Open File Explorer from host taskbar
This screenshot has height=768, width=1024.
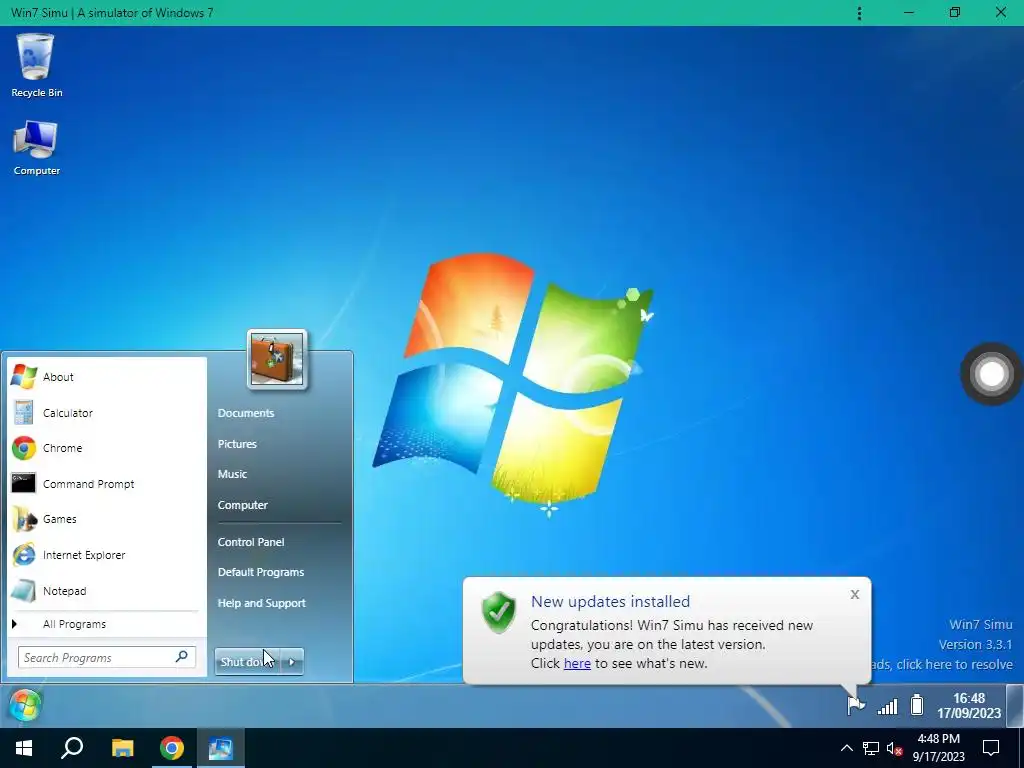coord(122,748)
